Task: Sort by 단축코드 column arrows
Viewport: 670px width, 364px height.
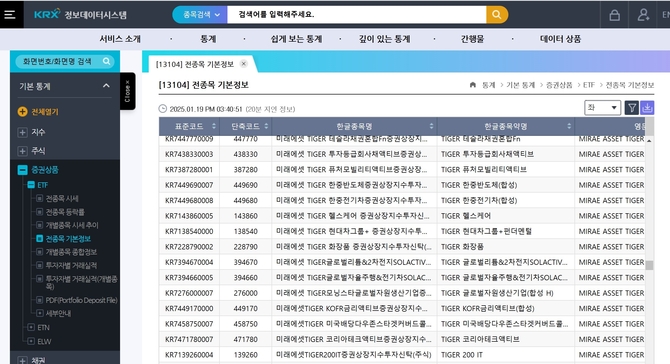Action: coord(266,126)
